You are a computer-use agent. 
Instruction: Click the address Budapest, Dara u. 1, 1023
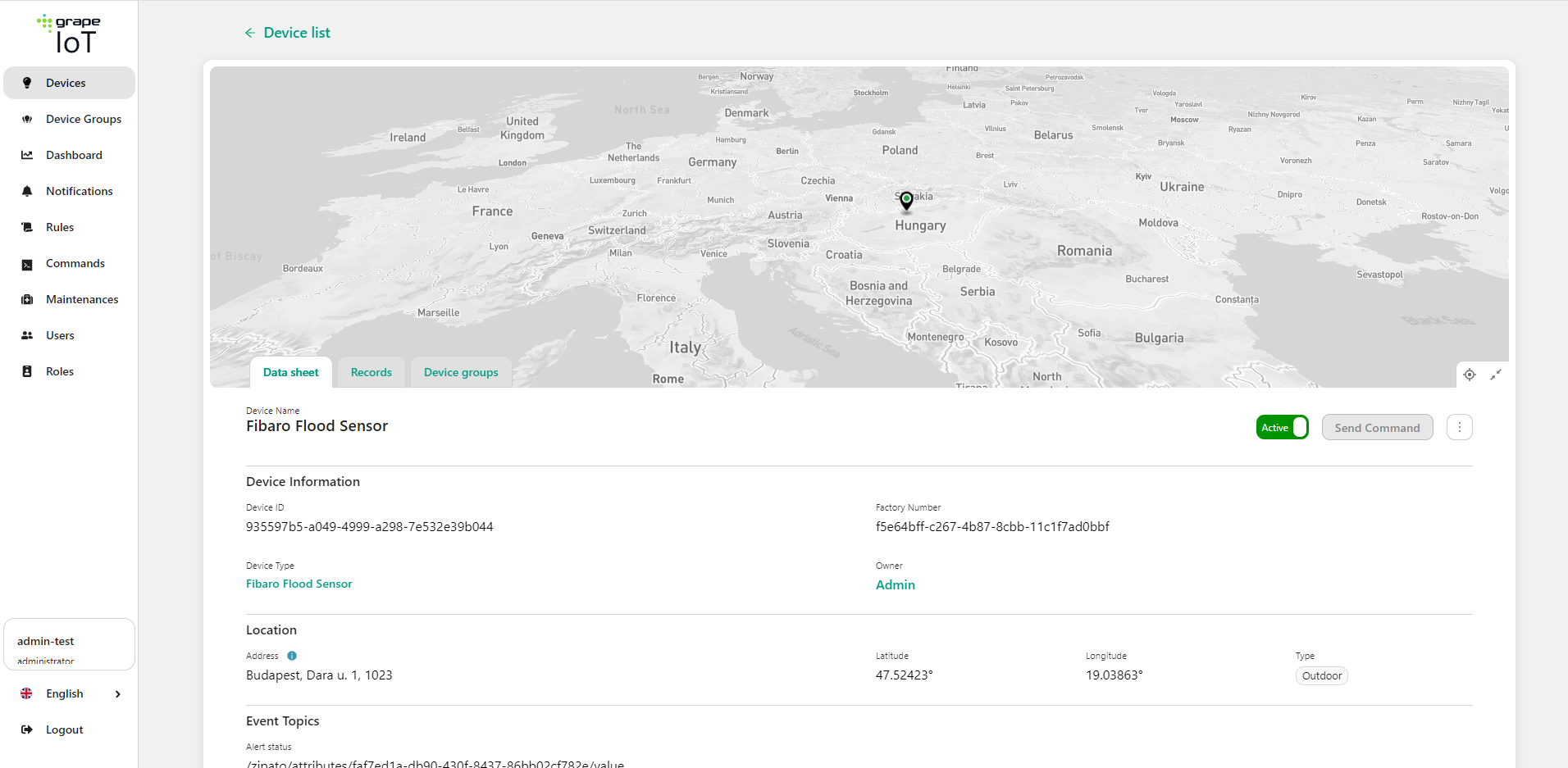pyautogui.click(x=319, y=675)
